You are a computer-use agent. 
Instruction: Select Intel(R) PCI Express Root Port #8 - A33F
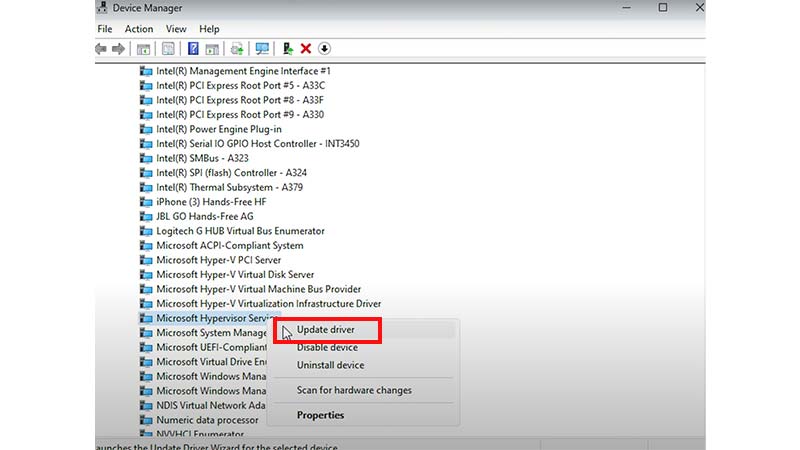240,100
